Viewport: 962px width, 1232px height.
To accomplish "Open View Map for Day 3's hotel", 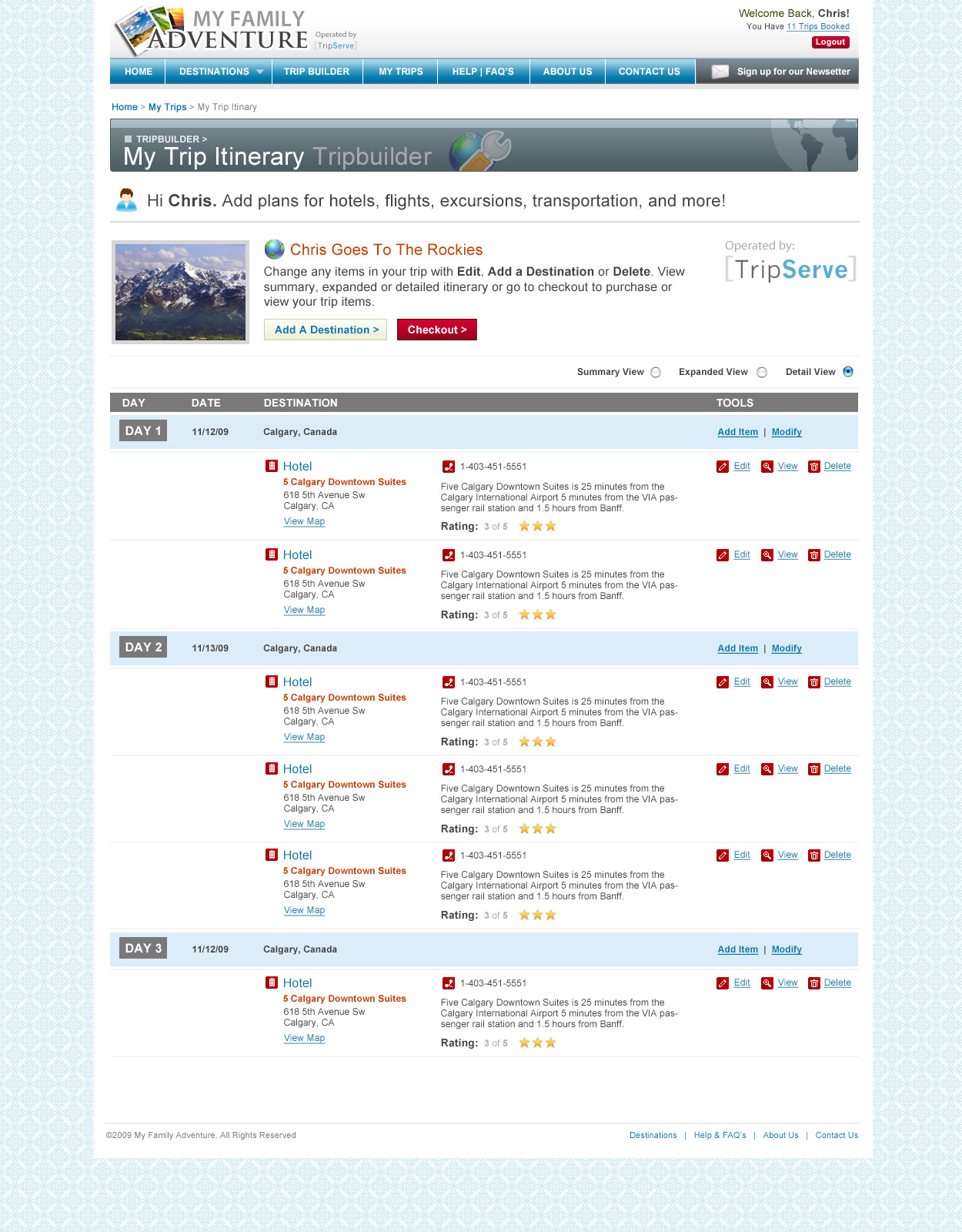I will (x=304, y=1039).
